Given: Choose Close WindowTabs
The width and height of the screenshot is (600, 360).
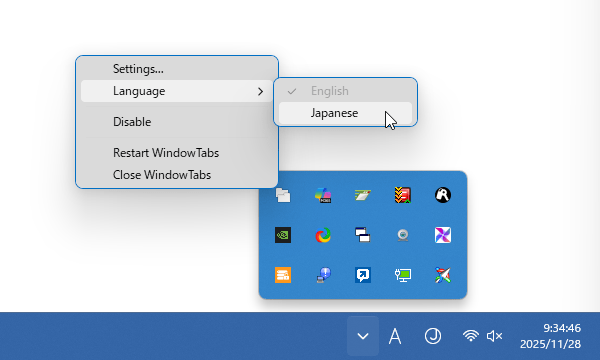Looking at the screenshot, I should (x=177, y=175).
